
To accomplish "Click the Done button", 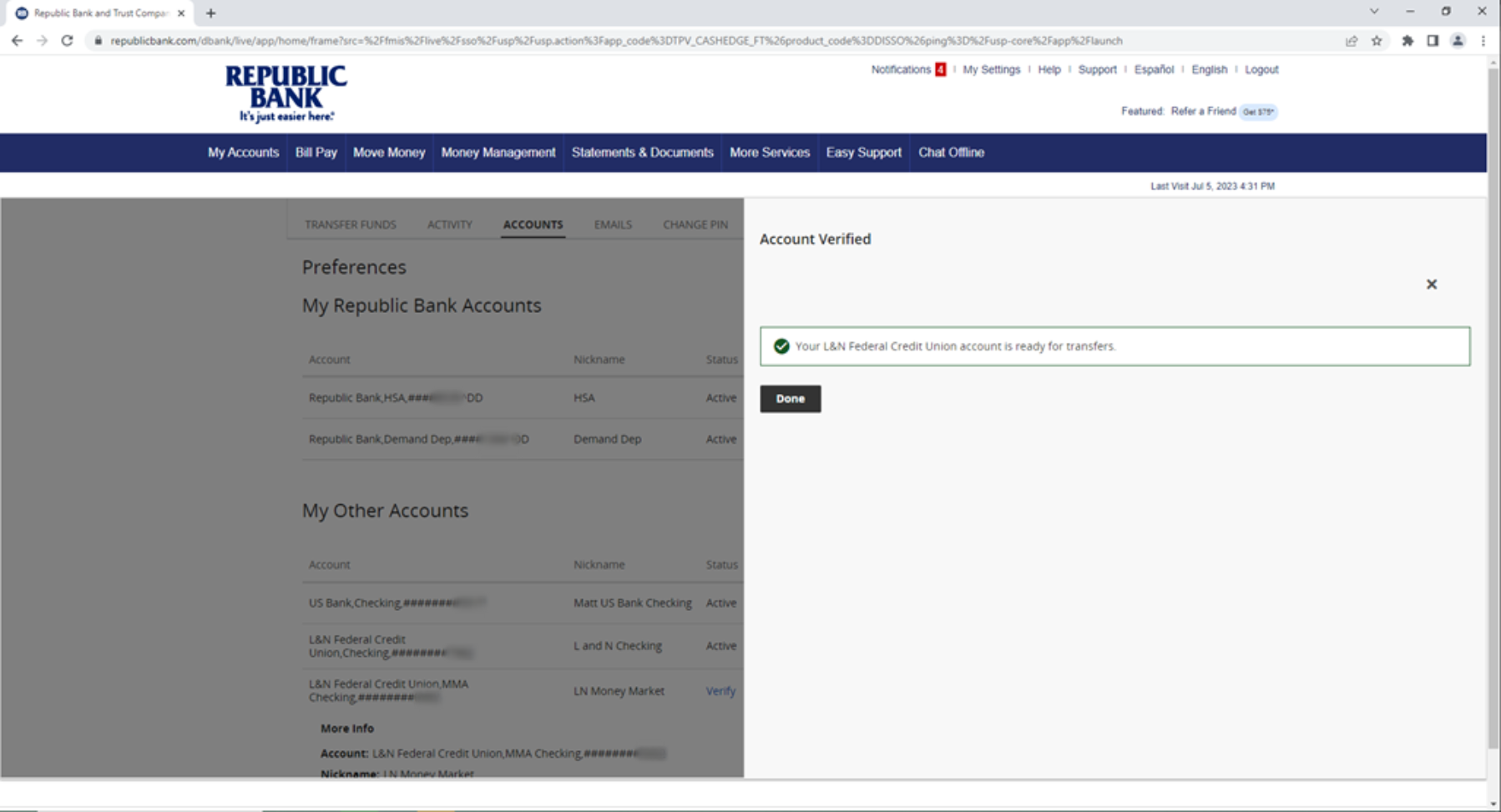I will click(x=791, y=399).
